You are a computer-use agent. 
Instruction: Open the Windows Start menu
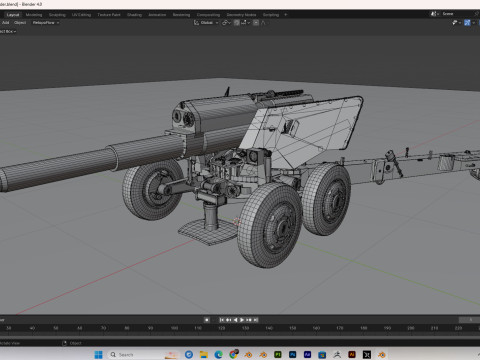click(x=99, y=355)
